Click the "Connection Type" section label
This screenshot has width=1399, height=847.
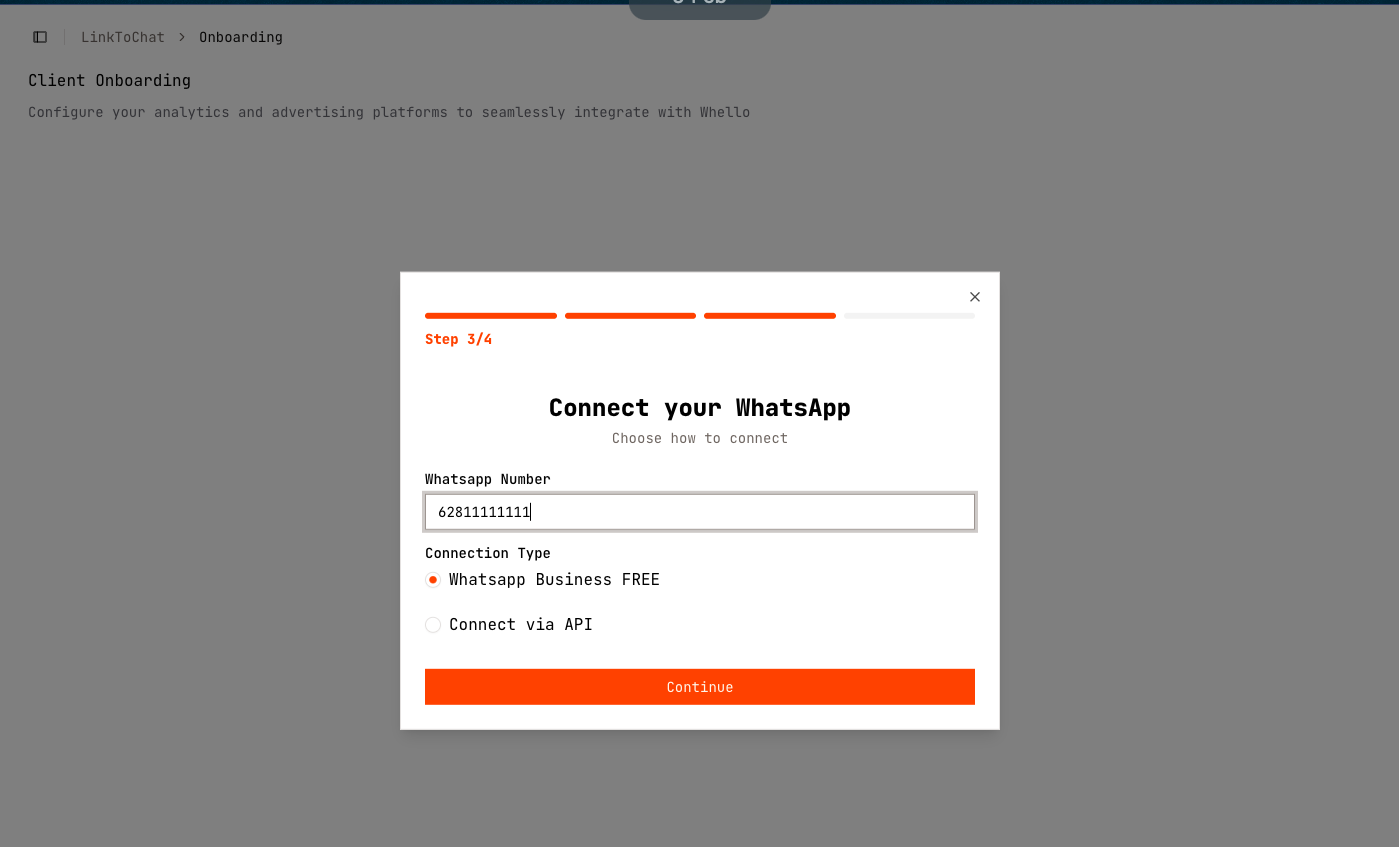pyautogui.click(x=487, y=553)
